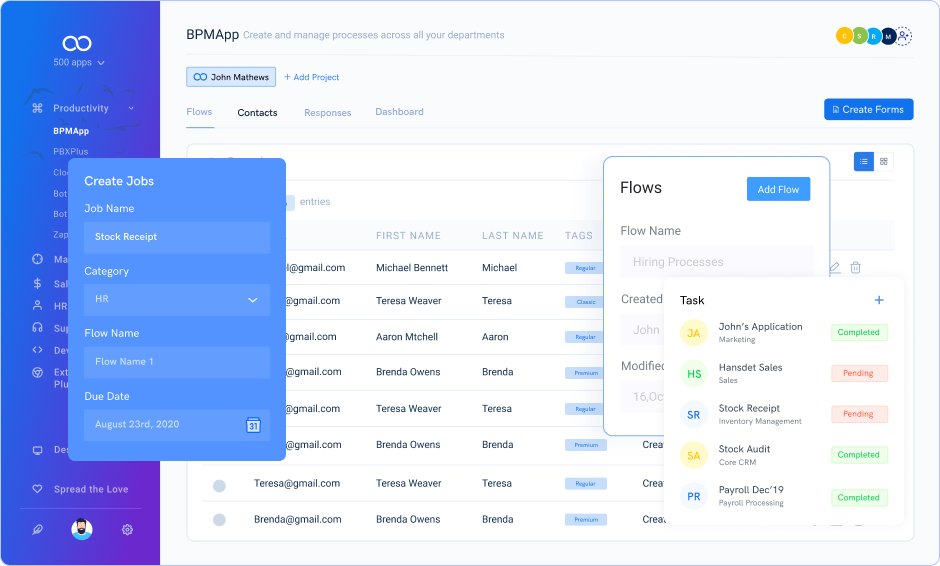Collapse the Productivity section in sidebar
The height and width of the screenshot is (566, 940).
[131, 108]
